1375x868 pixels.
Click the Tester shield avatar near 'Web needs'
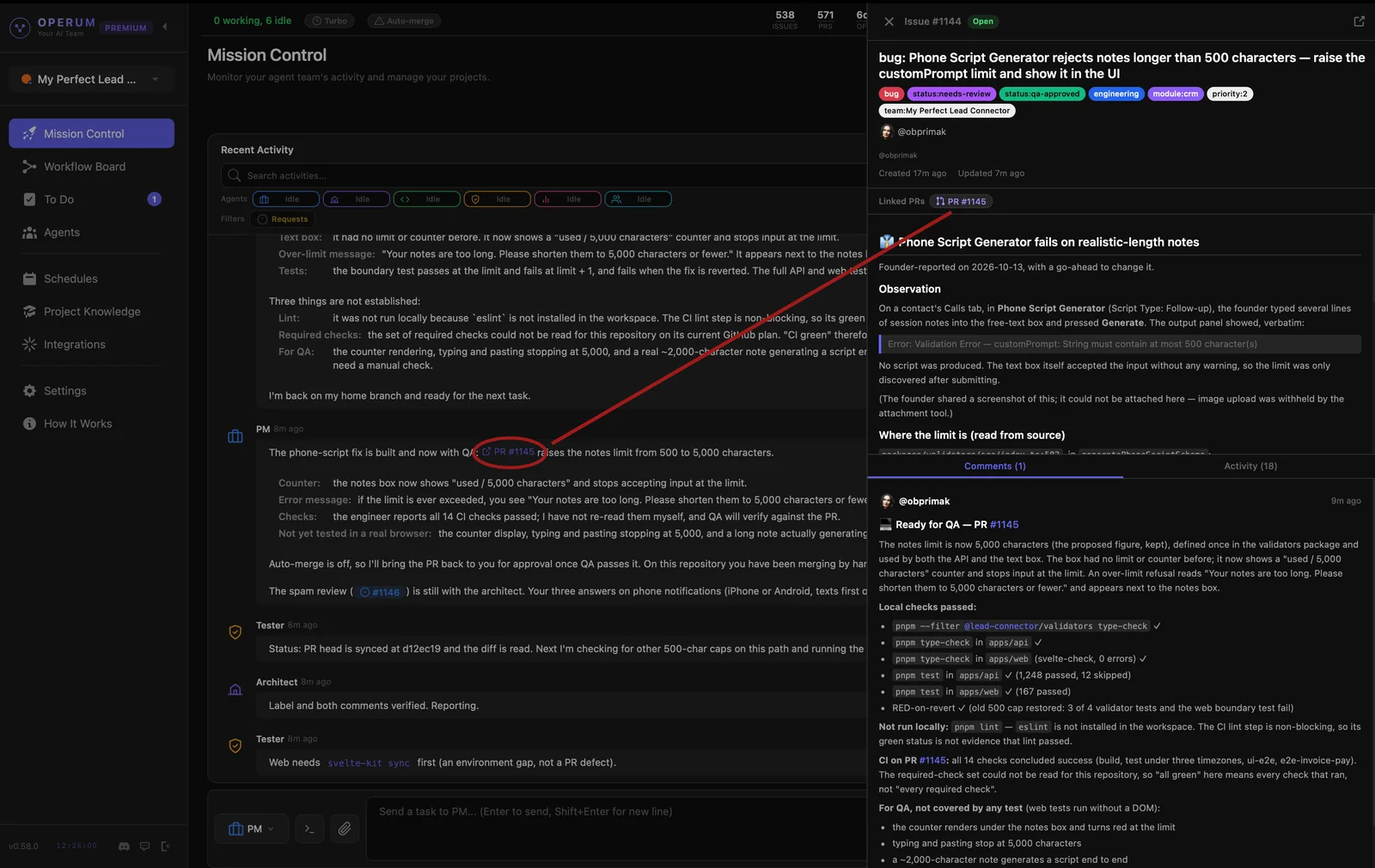[x=235, y=746]
